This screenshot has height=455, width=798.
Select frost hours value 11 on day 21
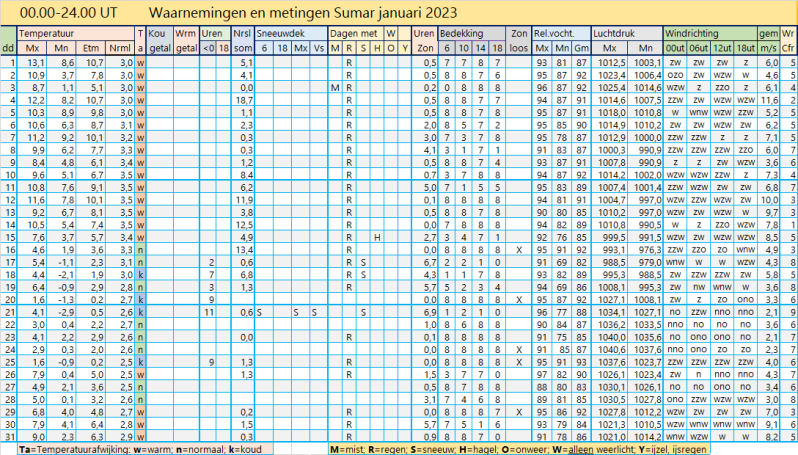tap(209, 312)
